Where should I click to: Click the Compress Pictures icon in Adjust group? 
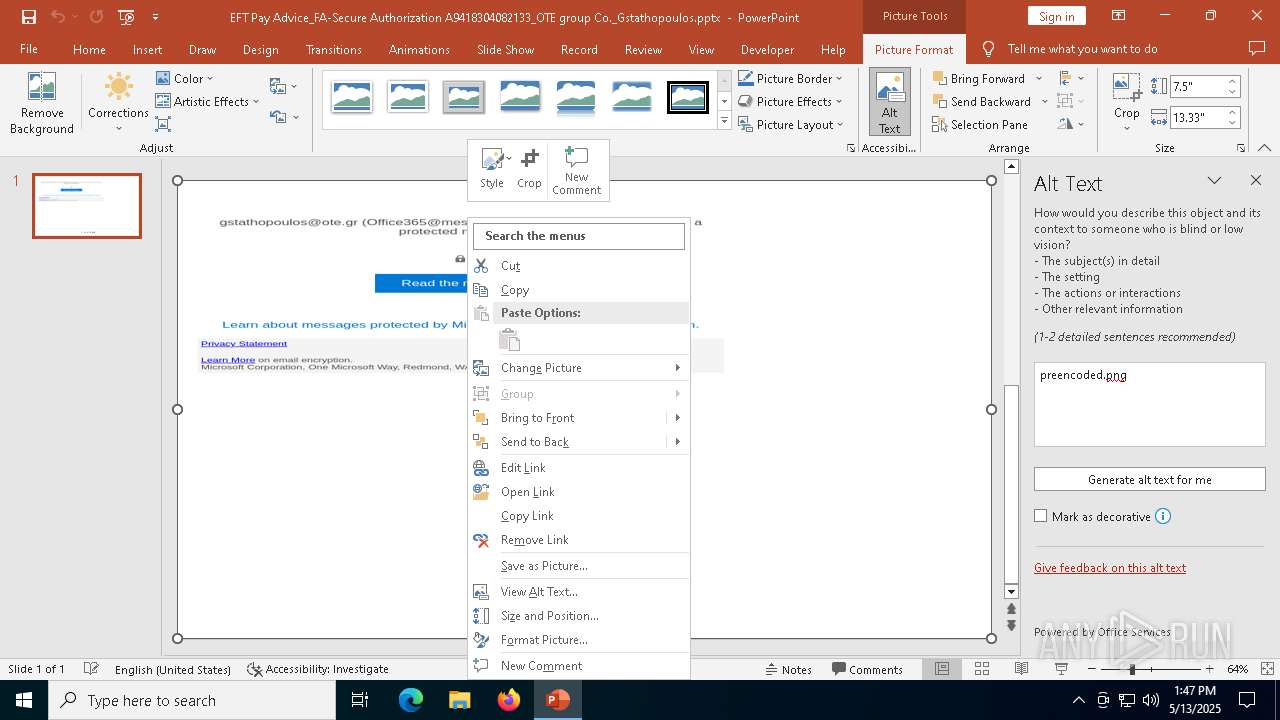(x=163, y=124)
